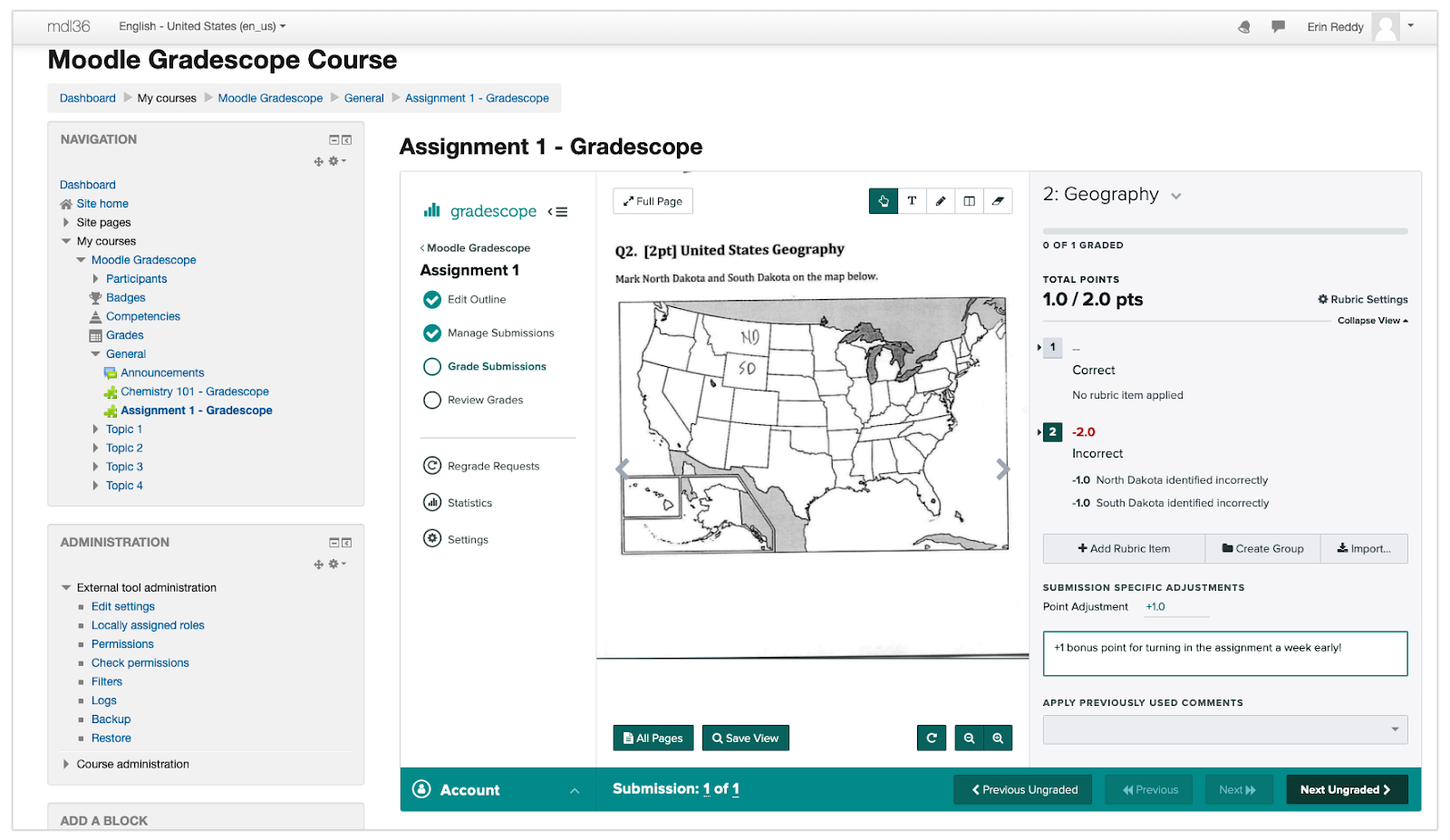Expand Site pages tree node

coord(65,222)
